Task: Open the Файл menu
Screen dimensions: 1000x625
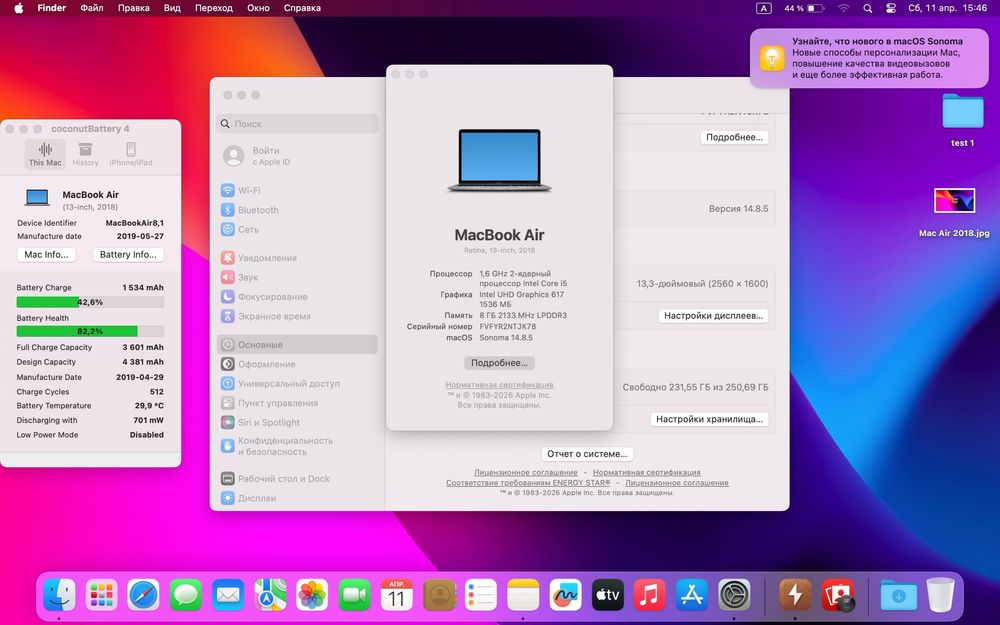Action: coord(92,8)
